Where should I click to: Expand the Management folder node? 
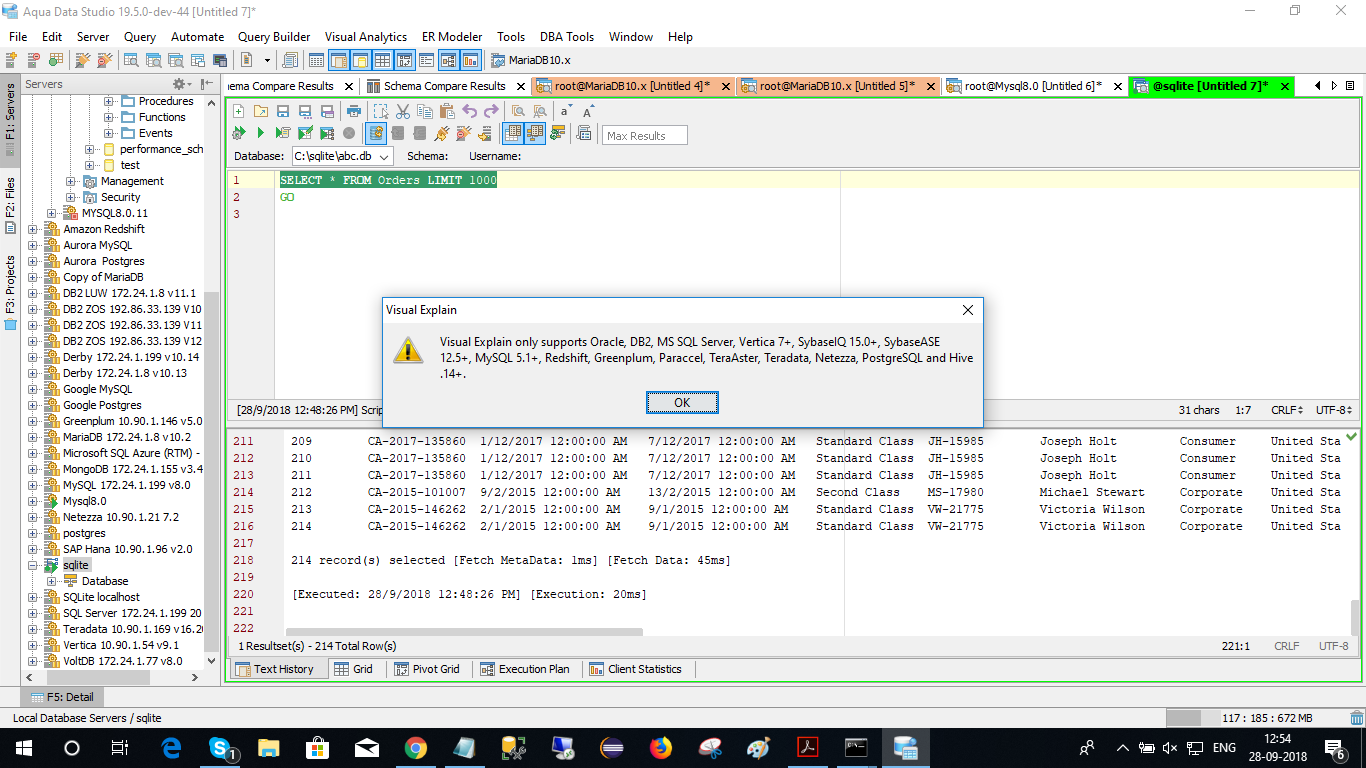click(70, 181)
